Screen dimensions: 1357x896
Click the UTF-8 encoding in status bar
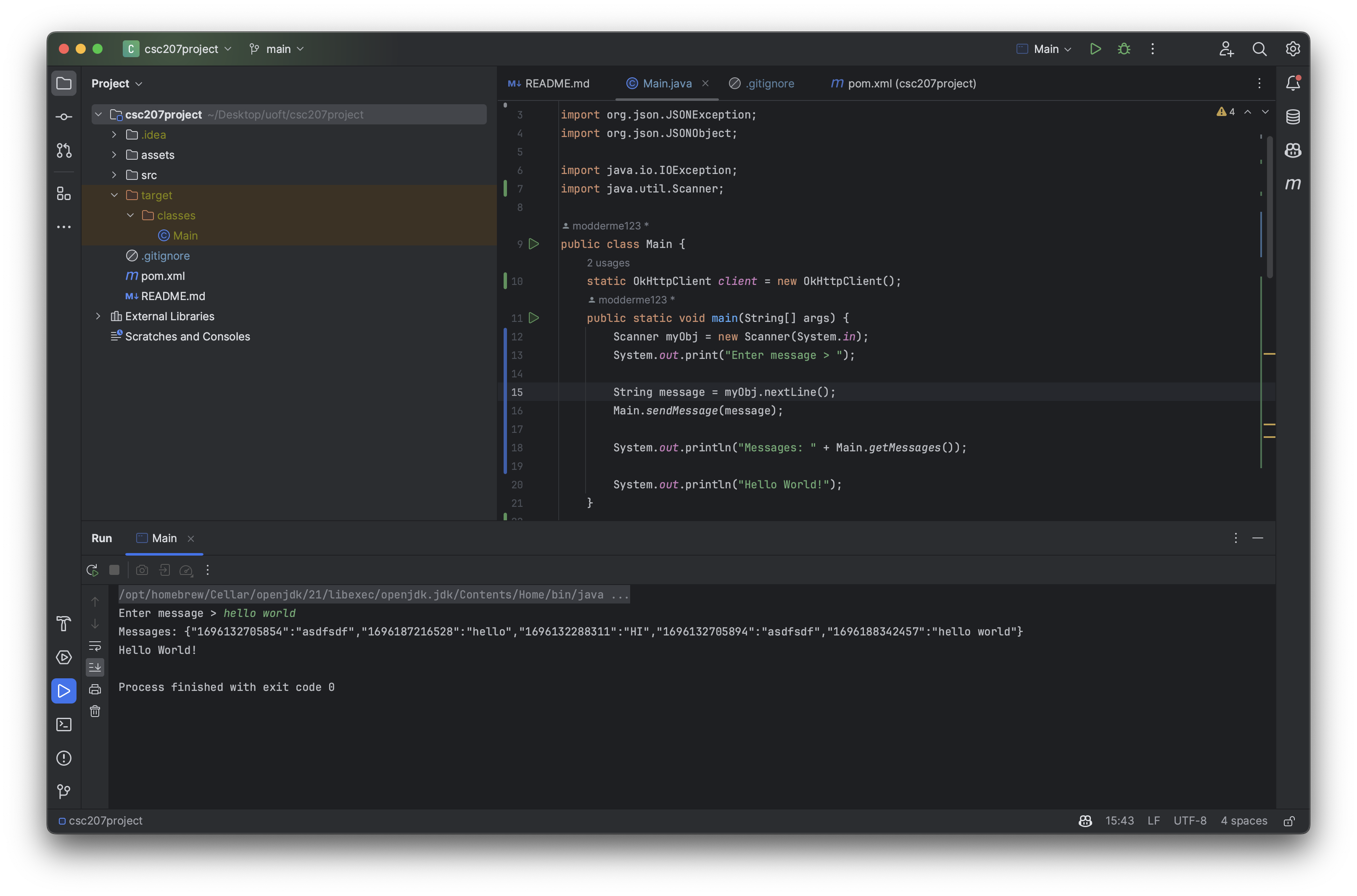coord(1190,821)
